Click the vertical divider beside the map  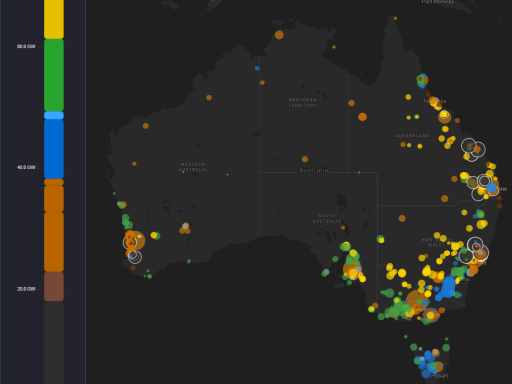(x=85, y=192)
